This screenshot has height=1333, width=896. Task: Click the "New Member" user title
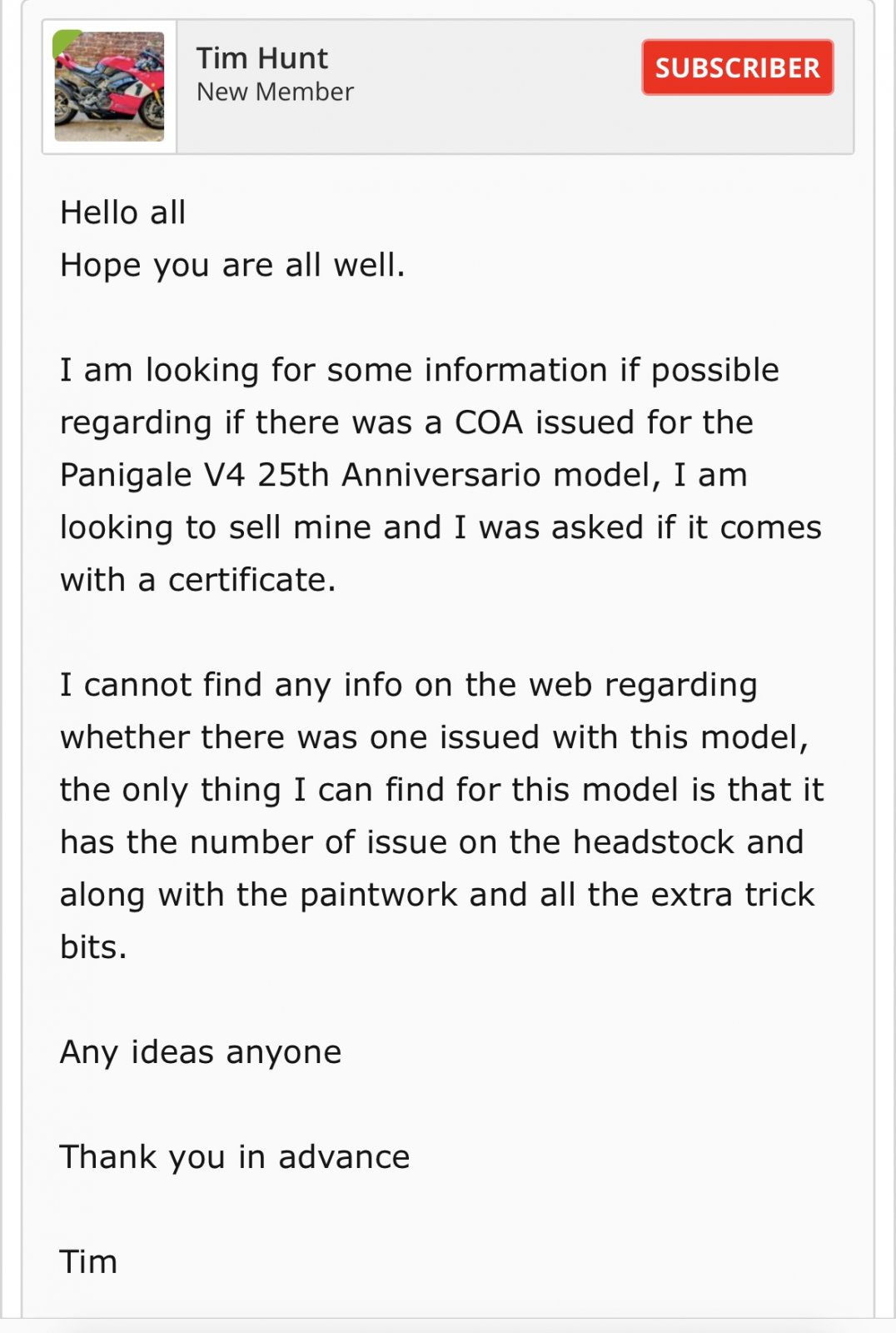pyautogui.click(x=275, y=92)
